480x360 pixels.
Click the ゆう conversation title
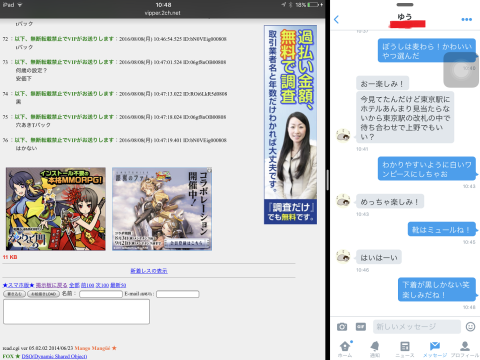click(405, 16)
